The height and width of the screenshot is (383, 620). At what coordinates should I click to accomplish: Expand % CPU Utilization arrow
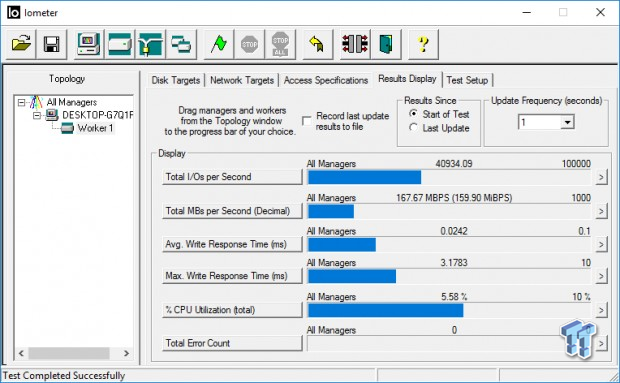601,310
